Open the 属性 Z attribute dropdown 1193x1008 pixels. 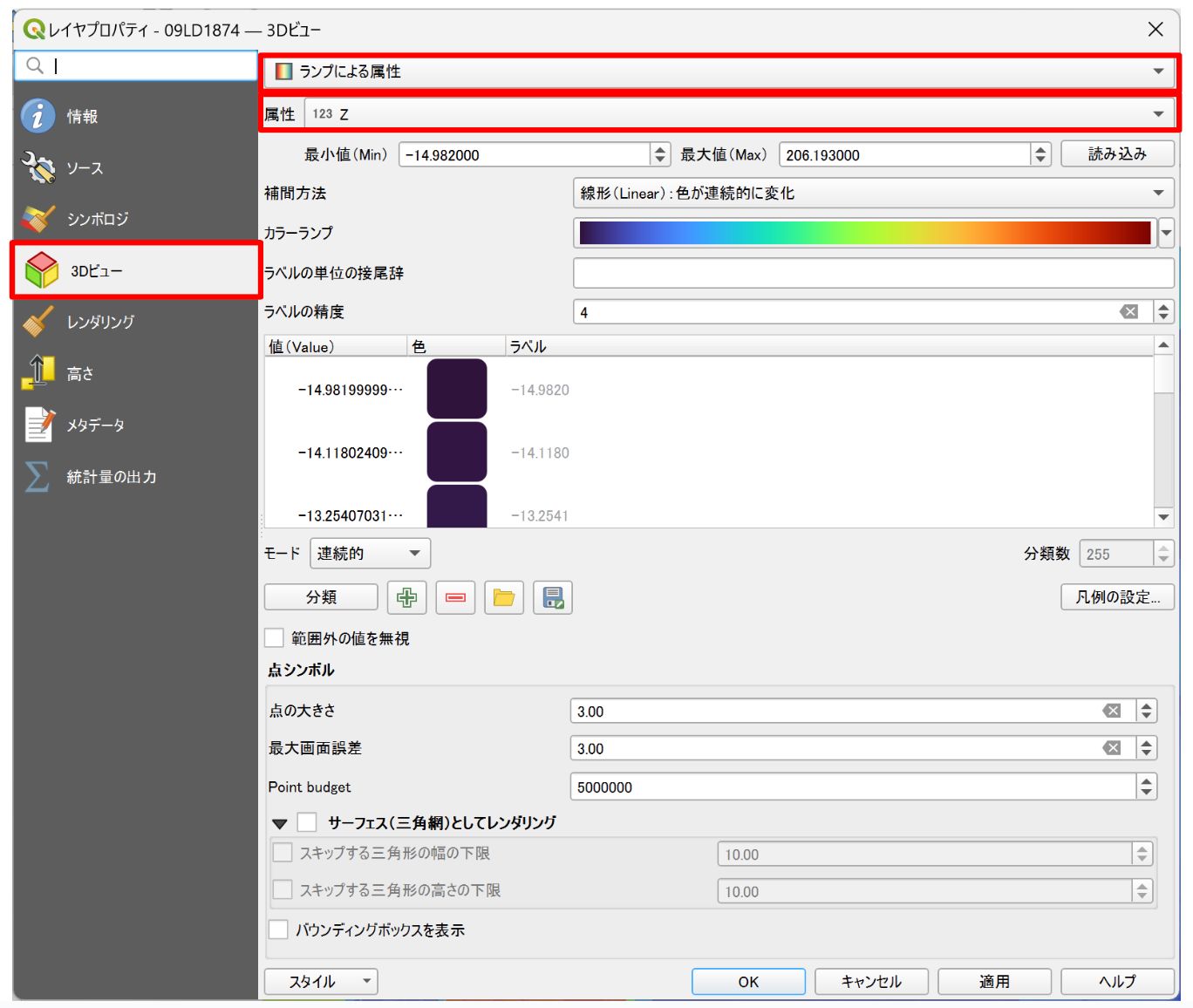coord(739,114)
